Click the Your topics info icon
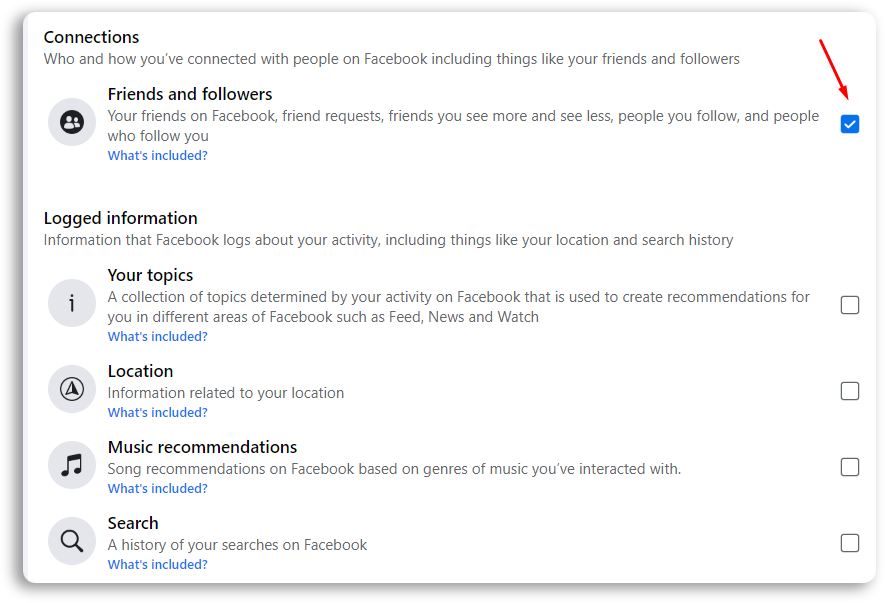 click(x=72, y=303)
